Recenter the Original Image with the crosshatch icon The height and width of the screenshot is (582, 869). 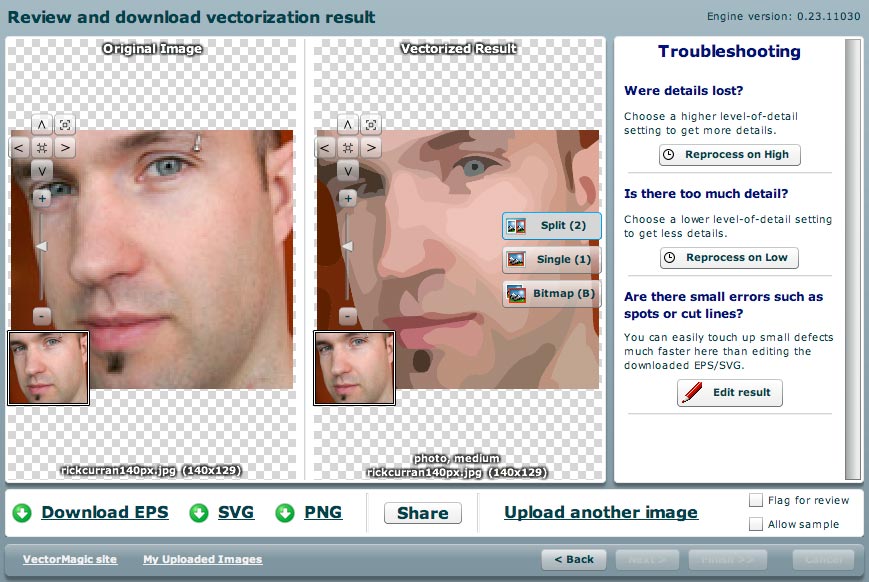(42, 147)
